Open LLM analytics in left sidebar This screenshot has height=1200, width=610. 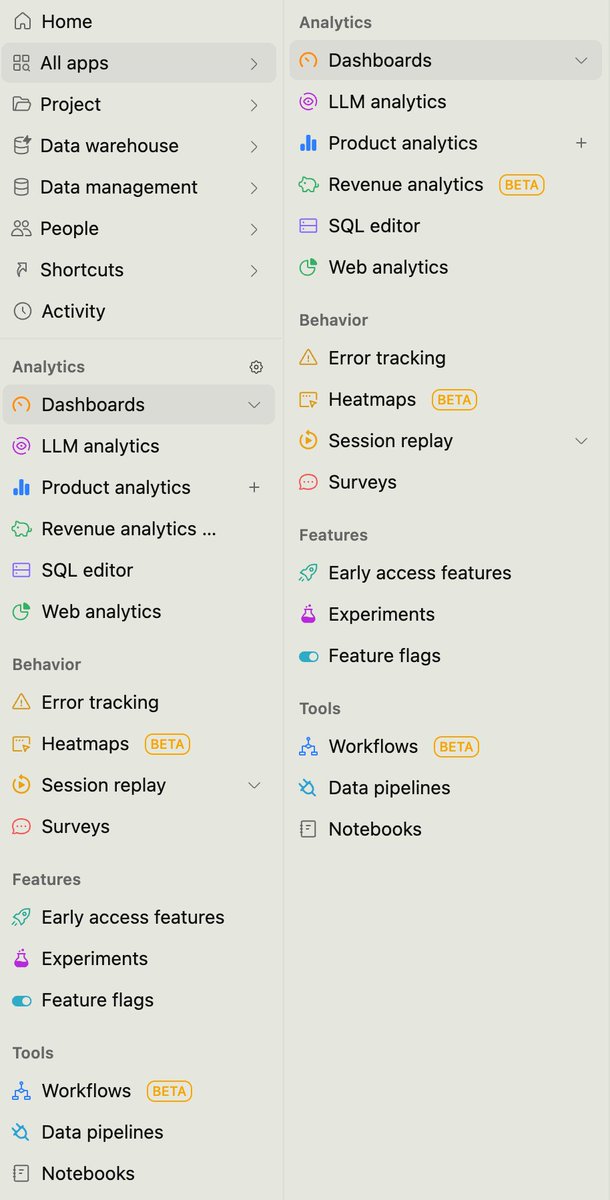(x=100, y=446)
